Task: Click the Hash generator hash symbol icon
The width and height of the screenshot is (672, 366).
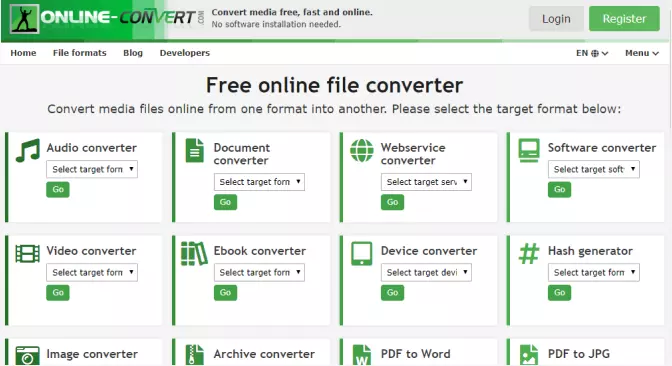Action: tap(529, 254)
